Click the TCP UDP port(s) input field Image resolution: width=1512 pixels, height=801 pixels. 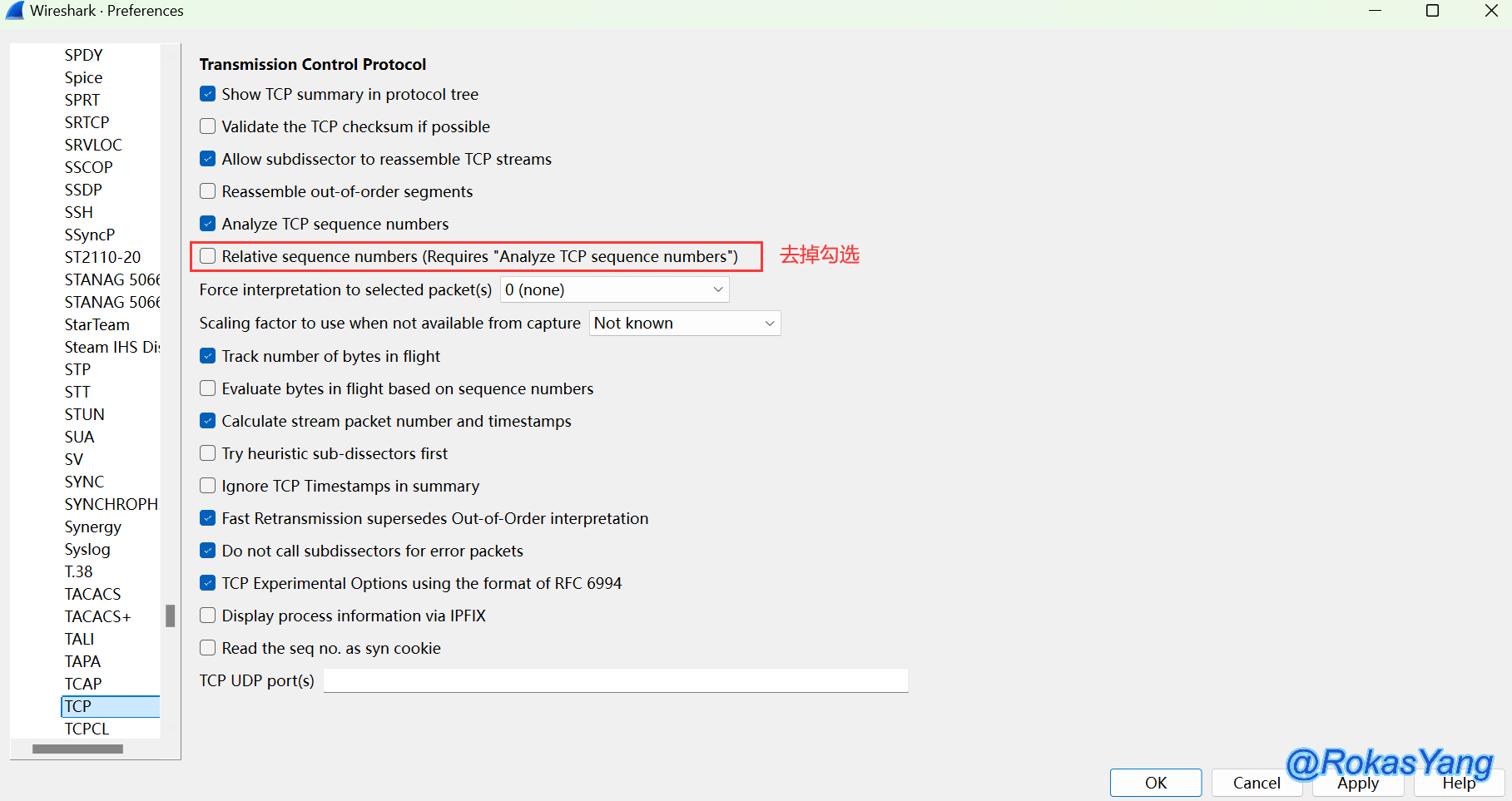[x=615, y=680]
